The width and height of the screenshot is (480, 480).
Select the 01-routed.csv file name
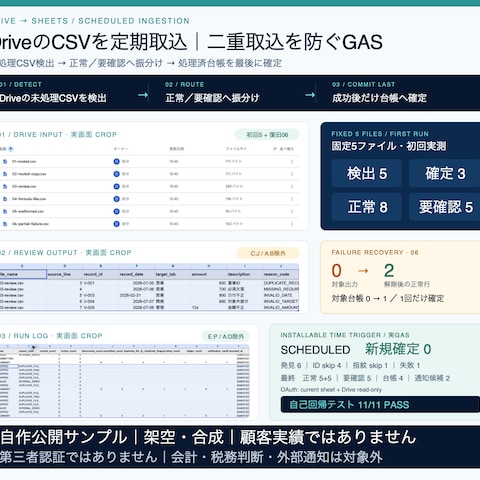tap(24, 161)
